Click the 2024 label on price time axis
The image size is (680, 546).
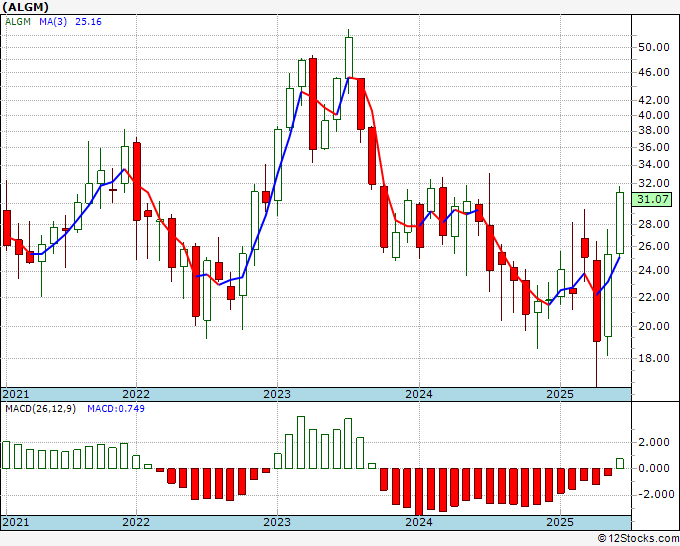[x=419, y=394]
